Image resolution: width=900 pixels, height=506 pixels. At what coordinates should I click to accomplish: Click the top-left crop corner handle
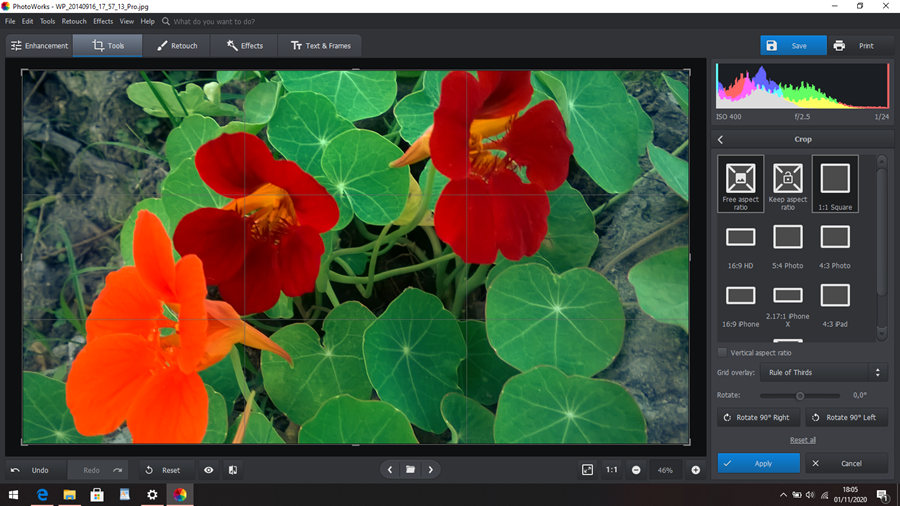(23, 71)
